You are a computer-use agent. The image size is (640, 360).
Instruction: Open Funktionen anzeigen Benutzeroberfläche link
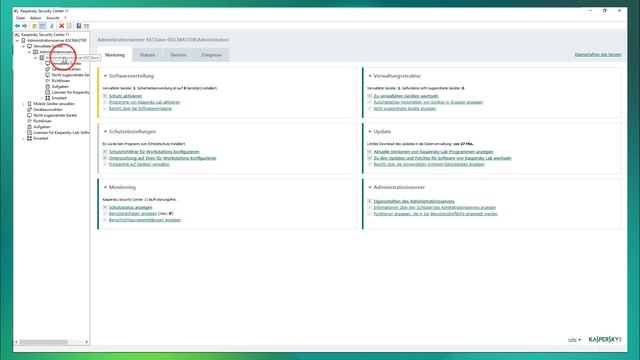(x=436, y=213)
